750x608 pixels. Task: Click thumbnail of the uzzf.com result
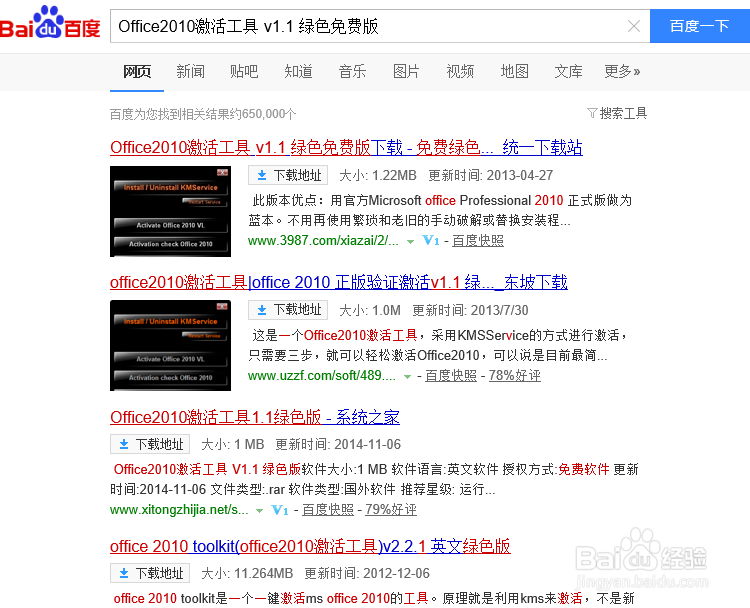coord(170,345)
